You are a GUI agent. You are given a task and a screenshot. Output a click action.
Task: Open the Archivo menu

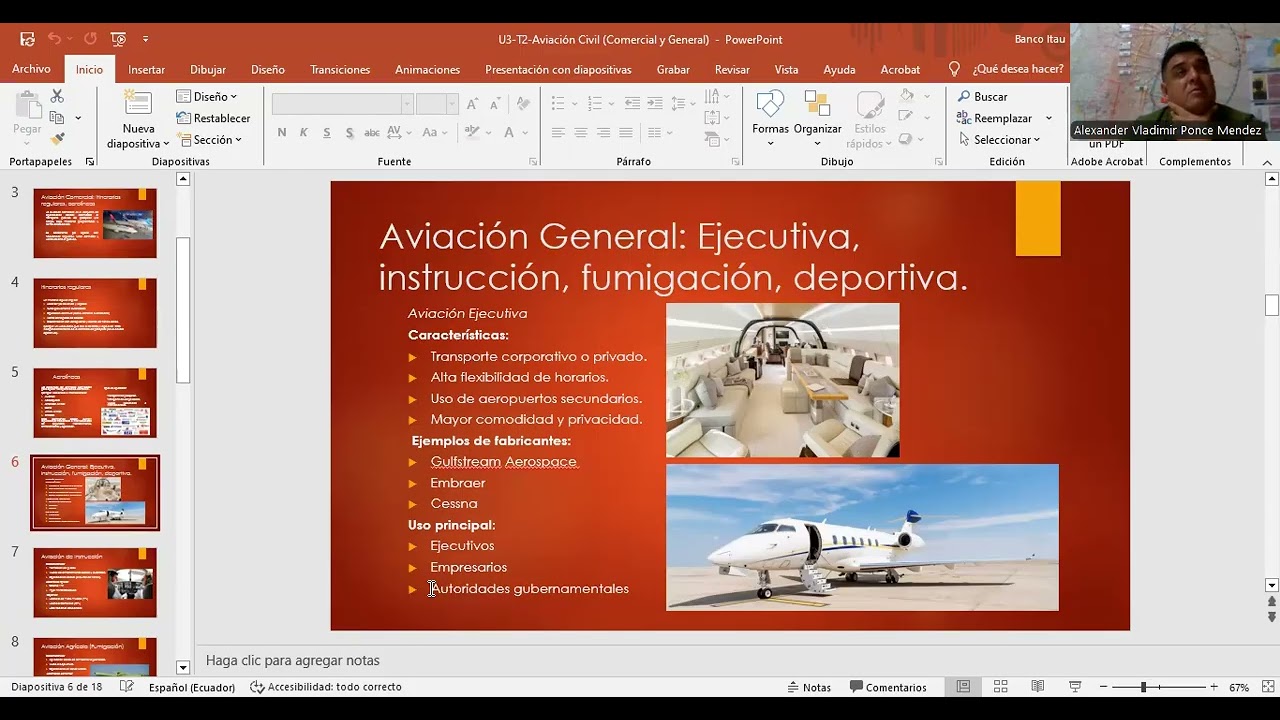[31, 69]
